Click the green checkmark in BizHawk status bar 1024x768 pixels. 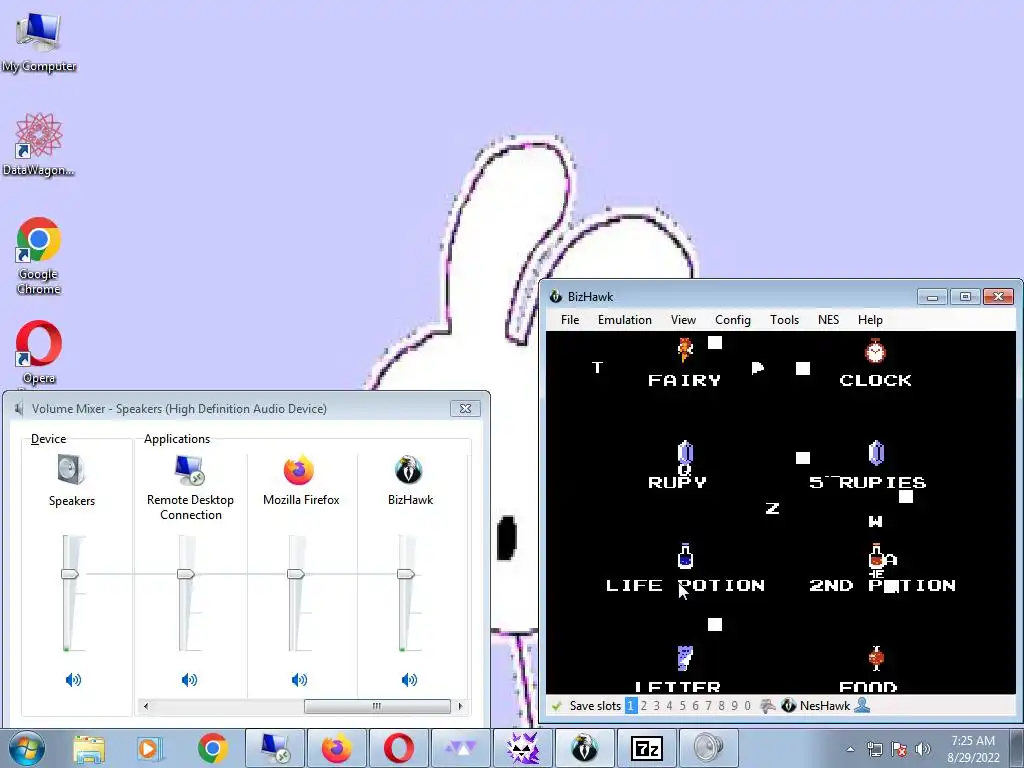(556, 706)
